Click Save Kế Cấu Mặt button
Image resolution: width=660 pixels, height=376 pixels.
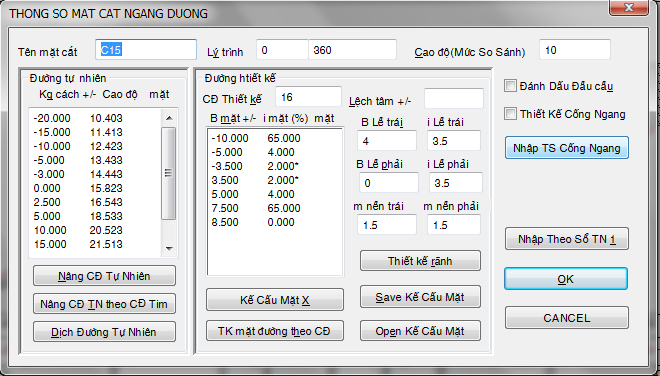click(x=420, y=297)
